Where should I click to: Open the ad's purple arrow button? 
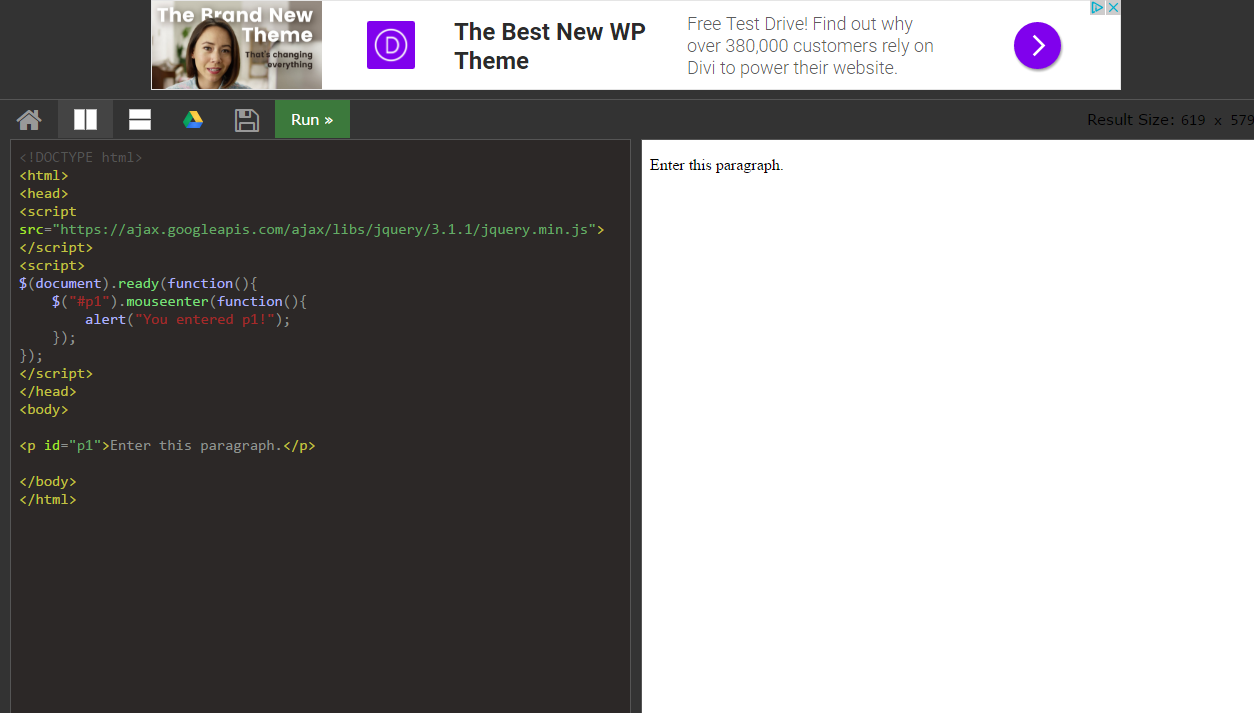coord(1037,45)
